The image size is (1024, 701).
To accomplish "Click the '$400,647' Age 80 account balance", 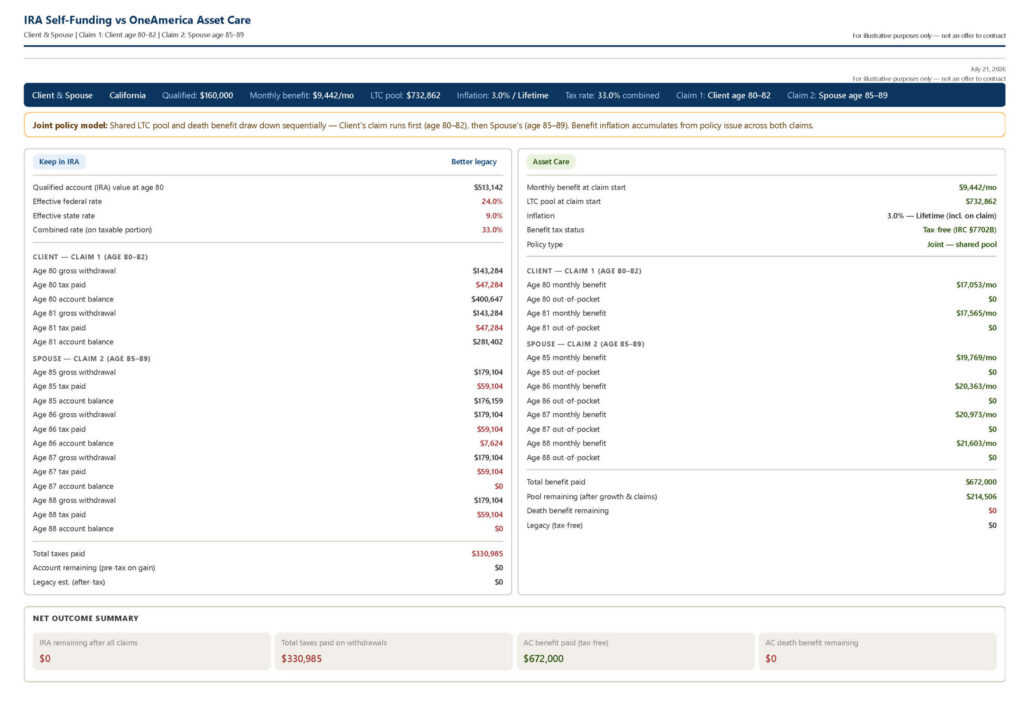I will pos(487,299).
